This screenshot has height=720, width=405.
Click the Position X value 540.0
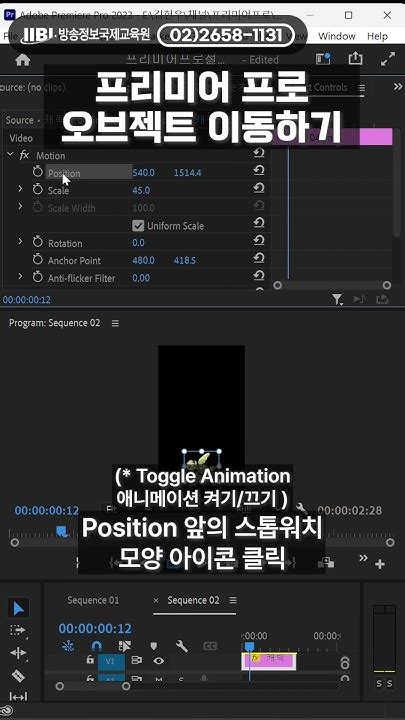pos(143,173)
